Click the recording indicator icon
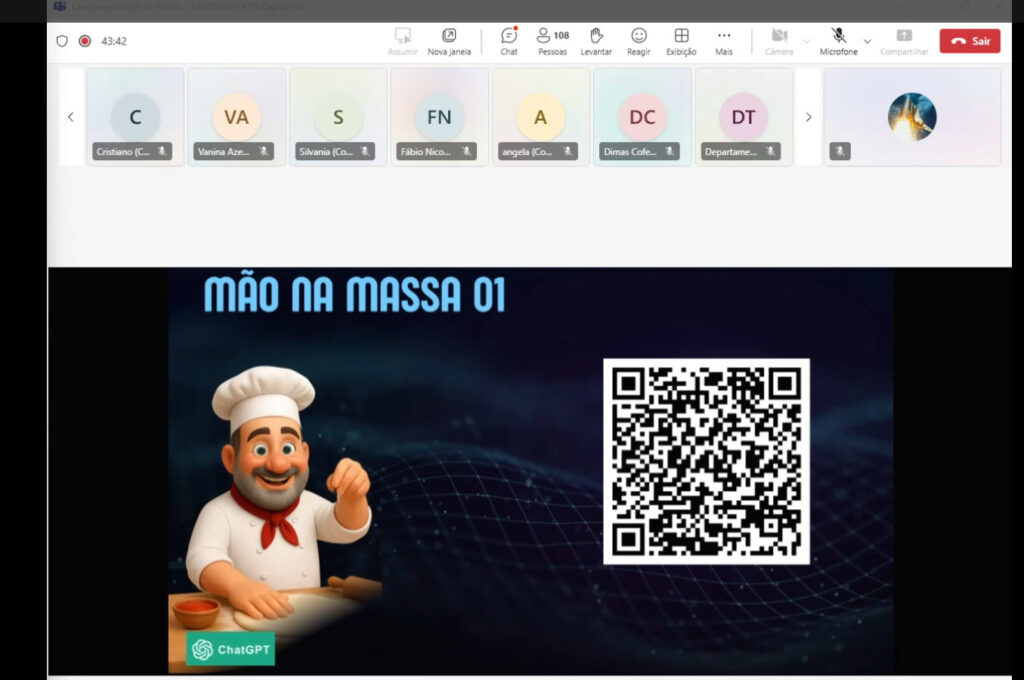 pos(85,41)
